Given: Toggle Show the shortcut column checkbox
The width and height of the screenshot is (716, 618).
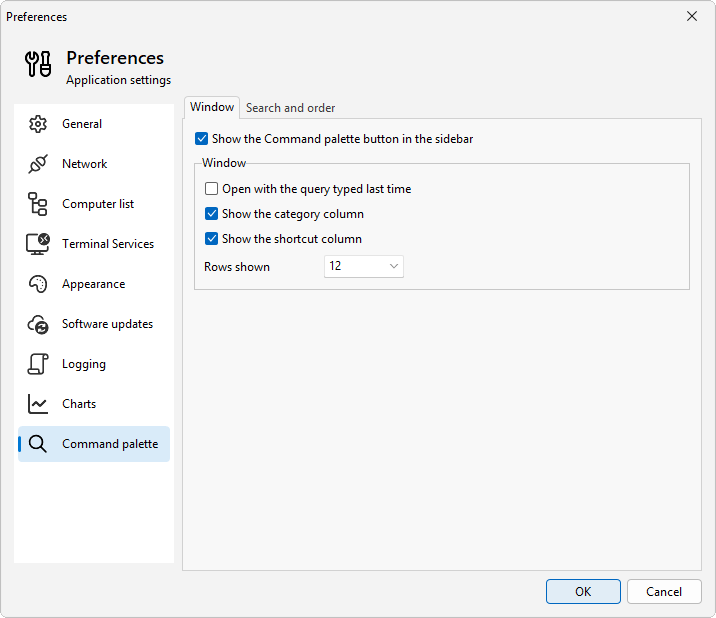Looking at the screenshot, I should click(211, 239).
